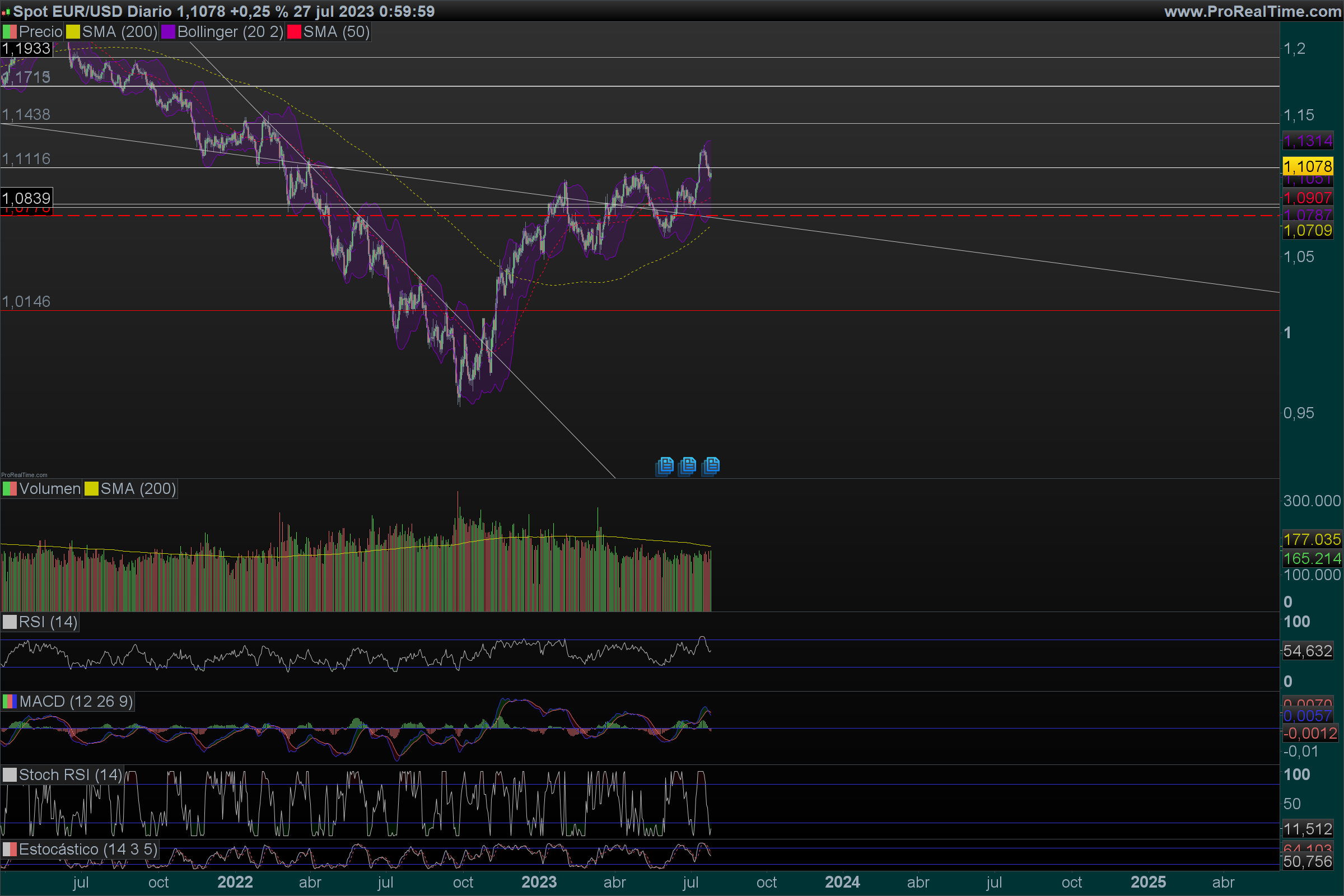Open the Bollinger (20 2) indicator label

(x=230, y=32)
